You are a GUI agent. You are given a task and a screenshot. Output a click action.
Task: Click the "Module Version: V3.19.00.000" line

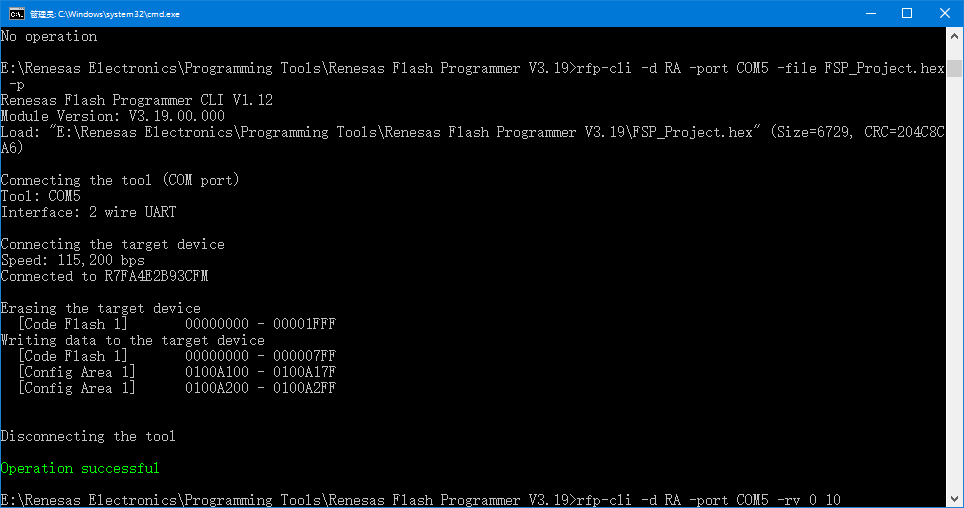click(113, 116)
